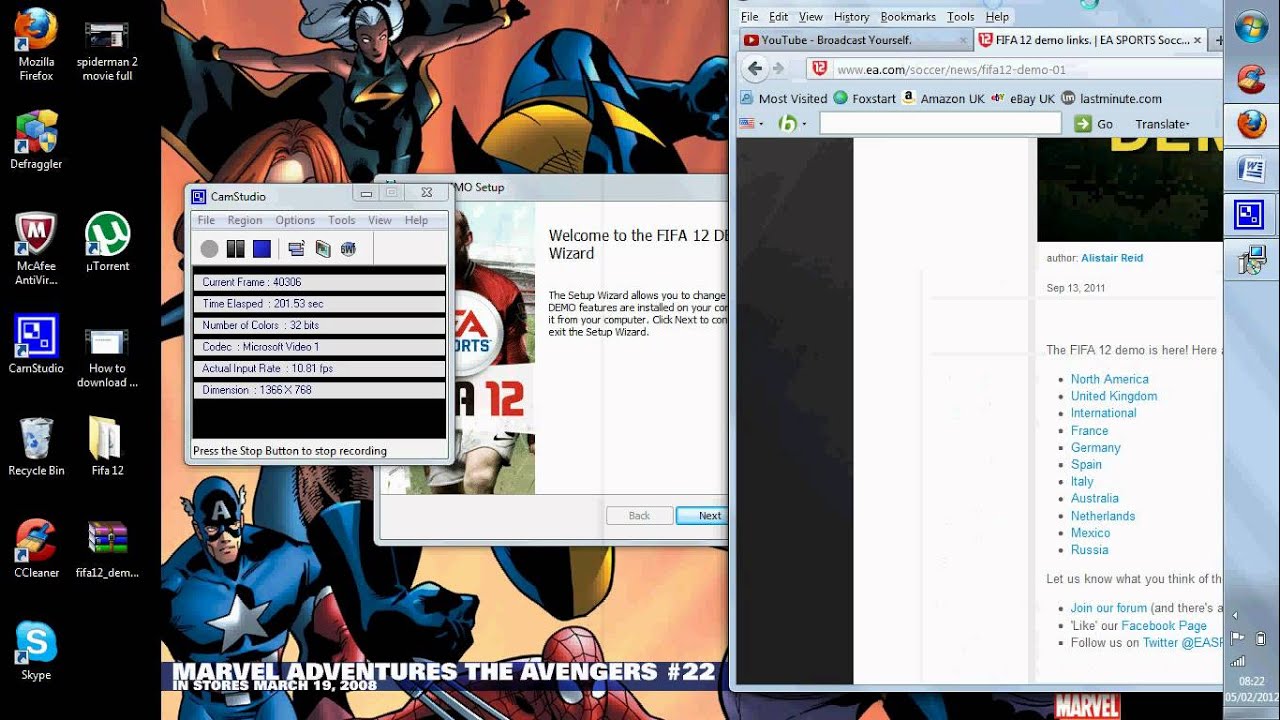Image resolution: width=1280 pixels, height=720 pixels.
Task: Open File menu in CamStudio
Action: click(206, 220)
